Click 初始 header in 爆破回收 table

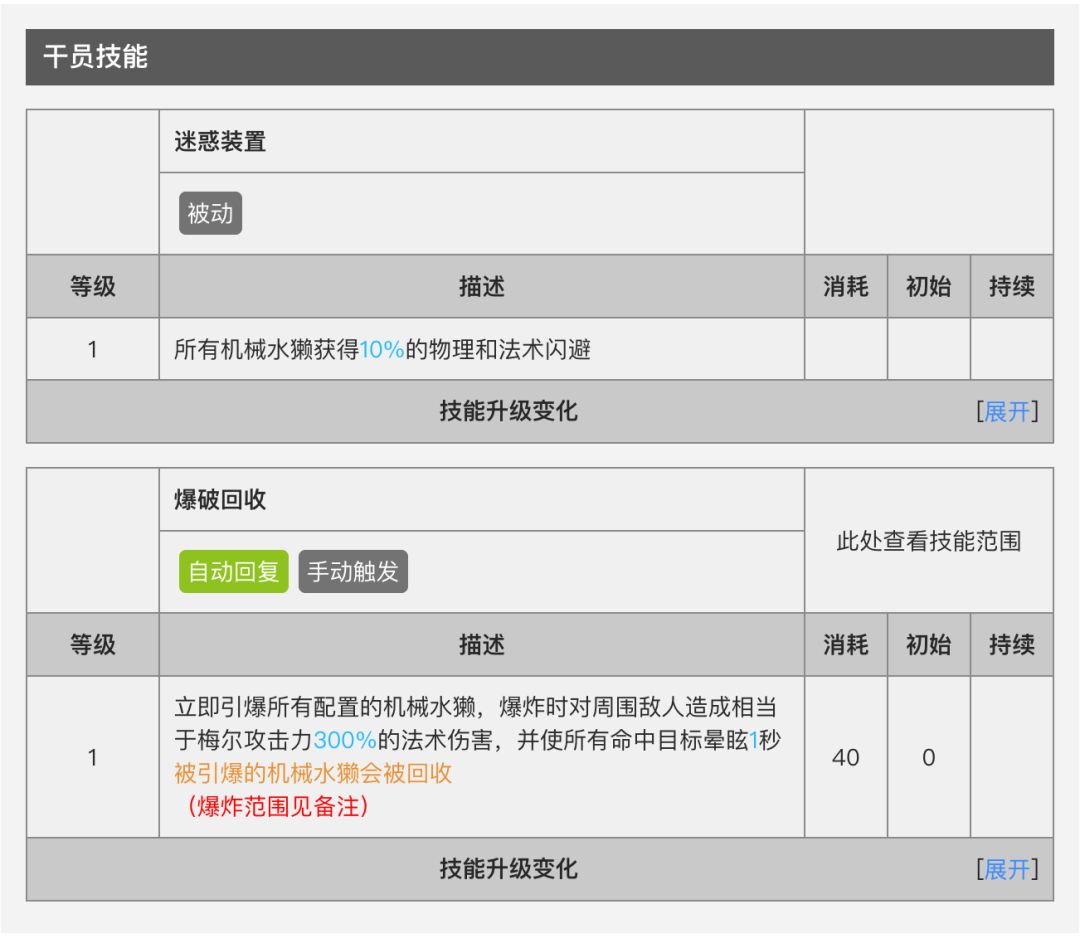point(928,644)
